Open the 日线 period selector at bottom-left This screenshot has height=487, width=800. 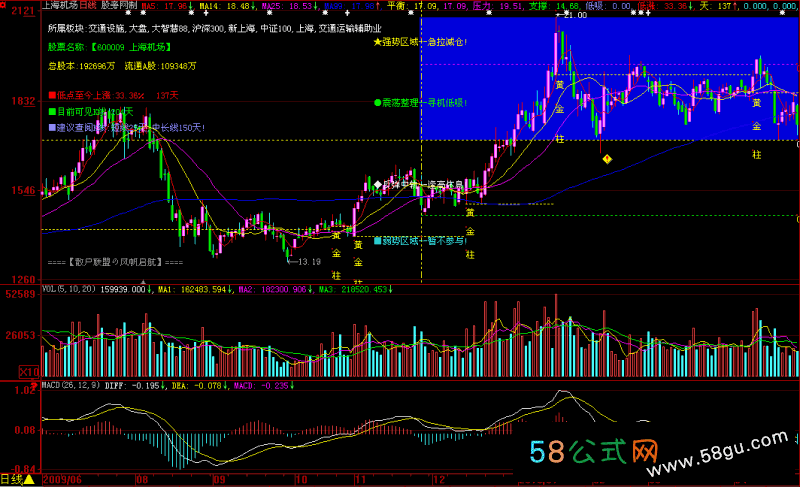pos(11,479)
